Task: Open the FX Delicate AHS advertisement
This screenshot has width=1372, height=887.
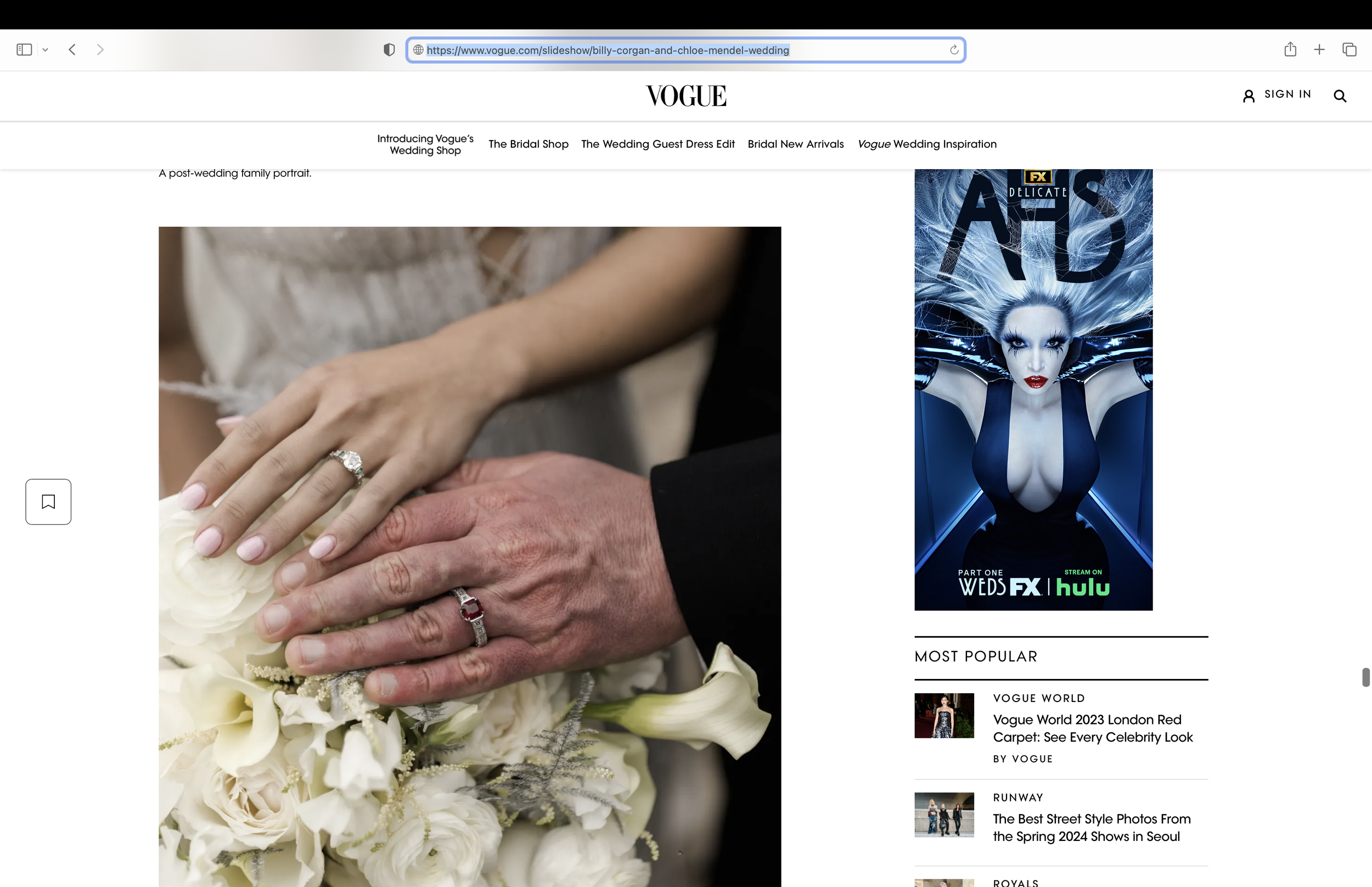Action: click(x=1033, y=389)
